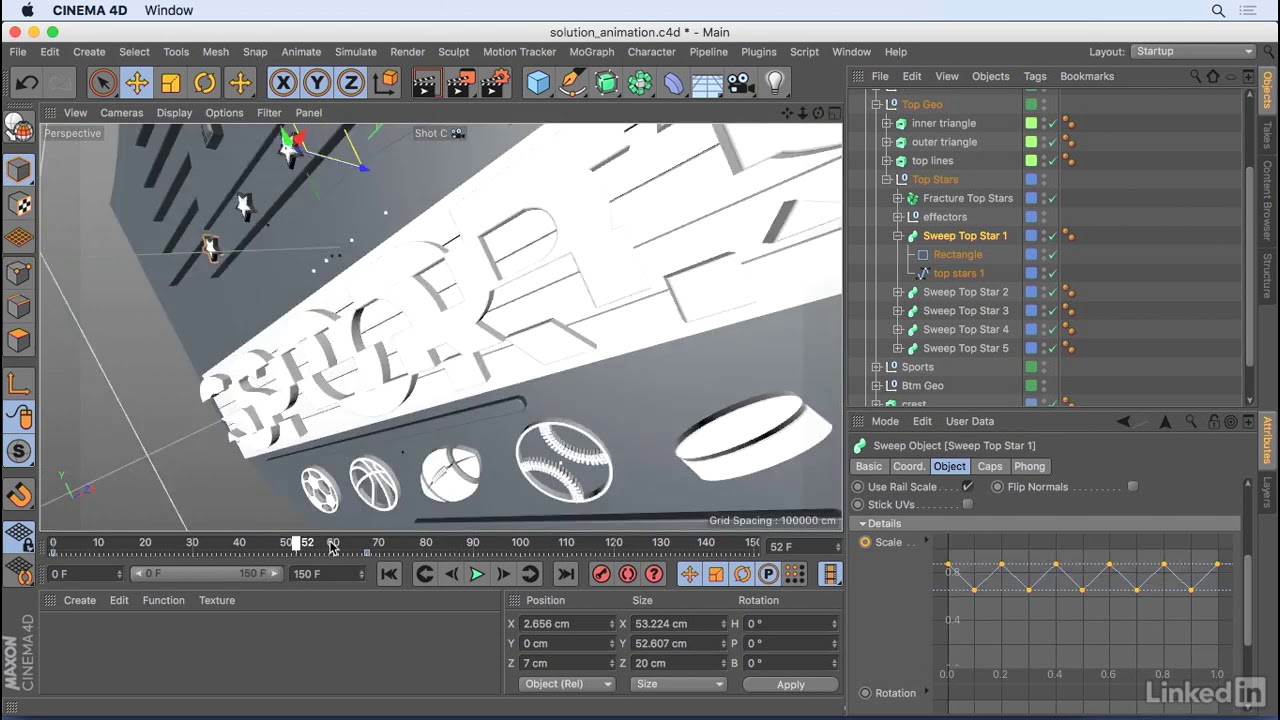Play the animation forwards
1280x720 pixels.
click(x=477, y=574)
